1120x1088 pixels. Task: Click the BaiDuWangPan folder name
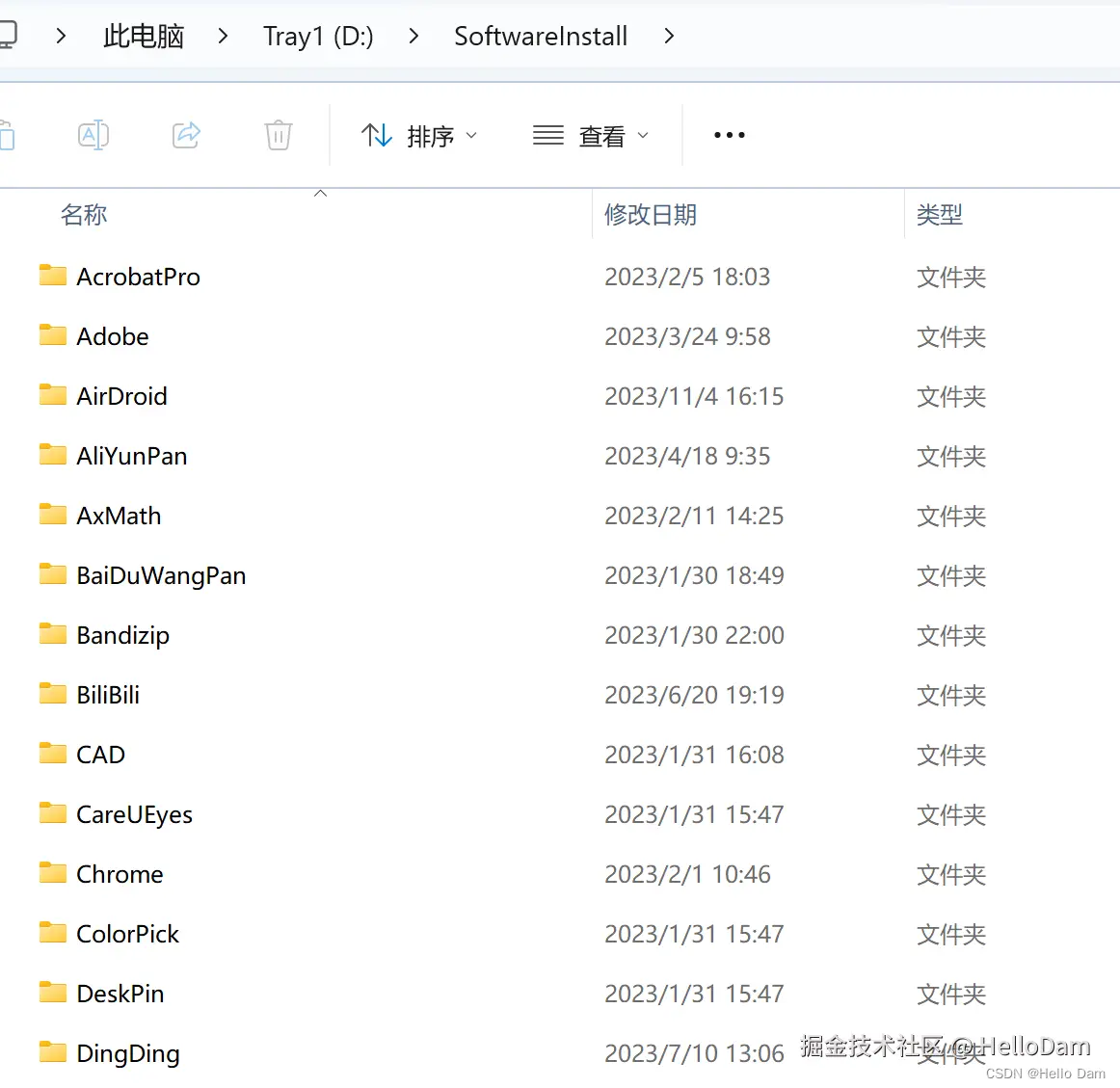(x=161, y=575)
